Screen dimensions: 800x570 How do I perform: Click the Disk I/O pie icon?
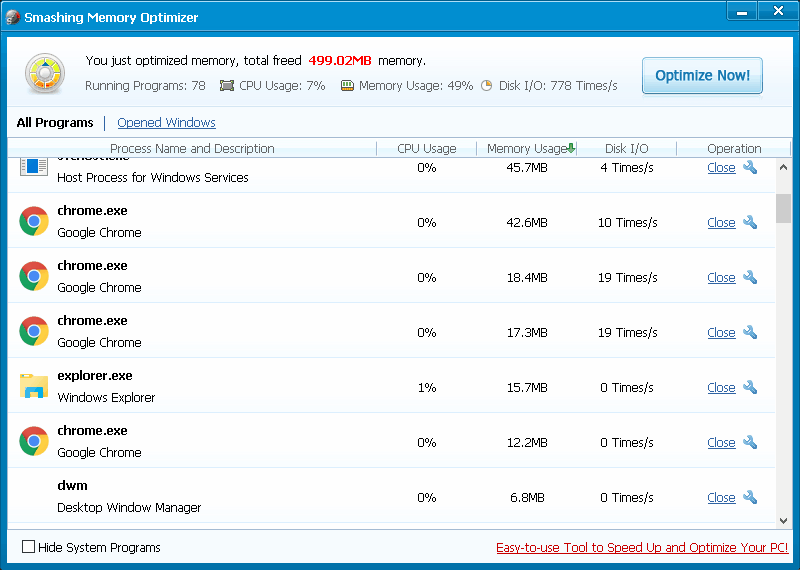pos(487,86)
